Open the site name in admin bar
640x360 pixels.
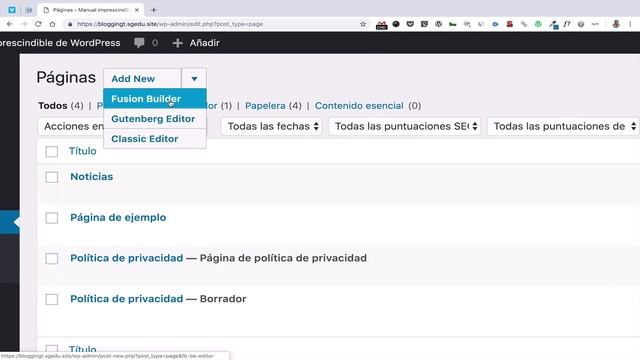coord(60,42)
